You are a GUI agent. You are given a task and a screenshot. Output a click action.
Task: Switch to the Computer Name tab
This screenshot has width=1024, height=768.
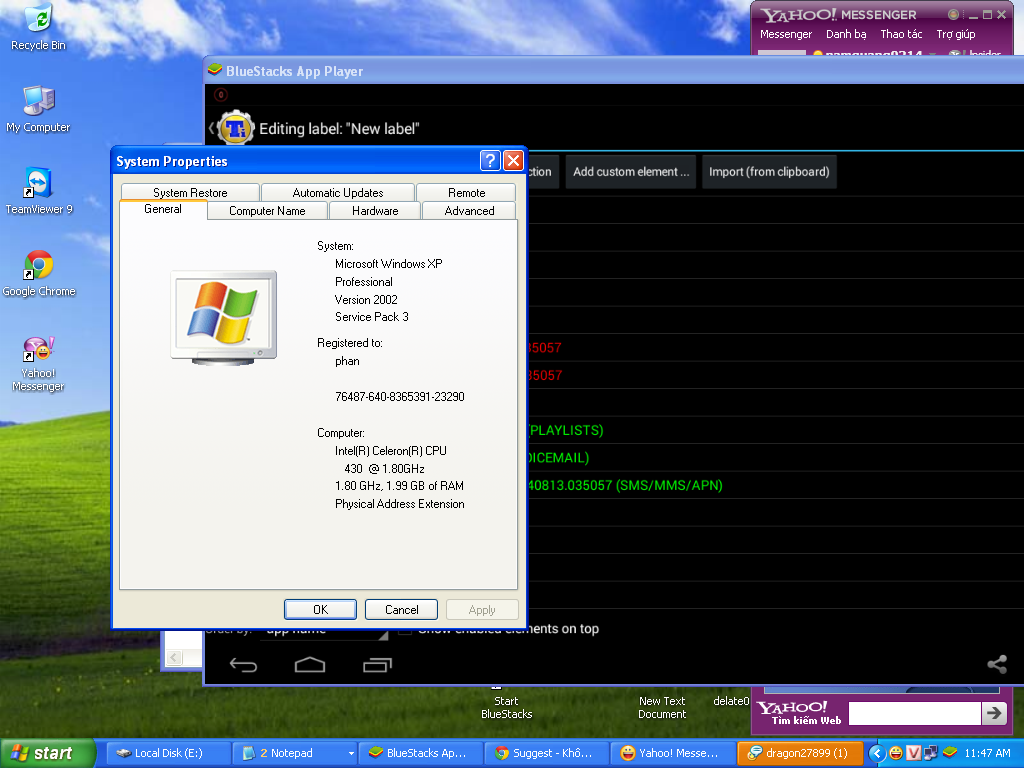(x=267, y=211)
